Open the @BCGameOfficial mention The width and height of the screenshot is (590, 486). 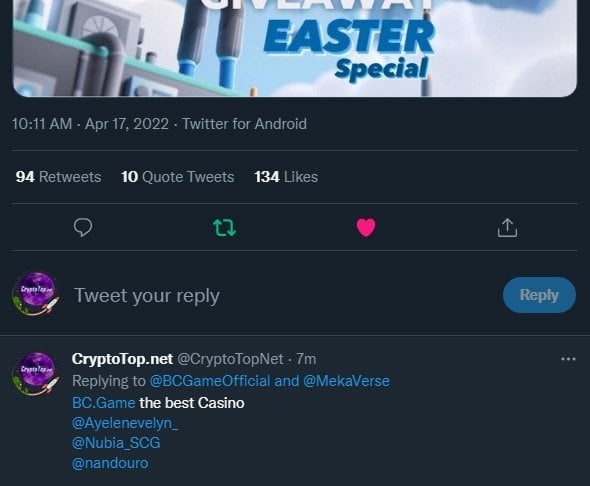(x=210, y=381)
